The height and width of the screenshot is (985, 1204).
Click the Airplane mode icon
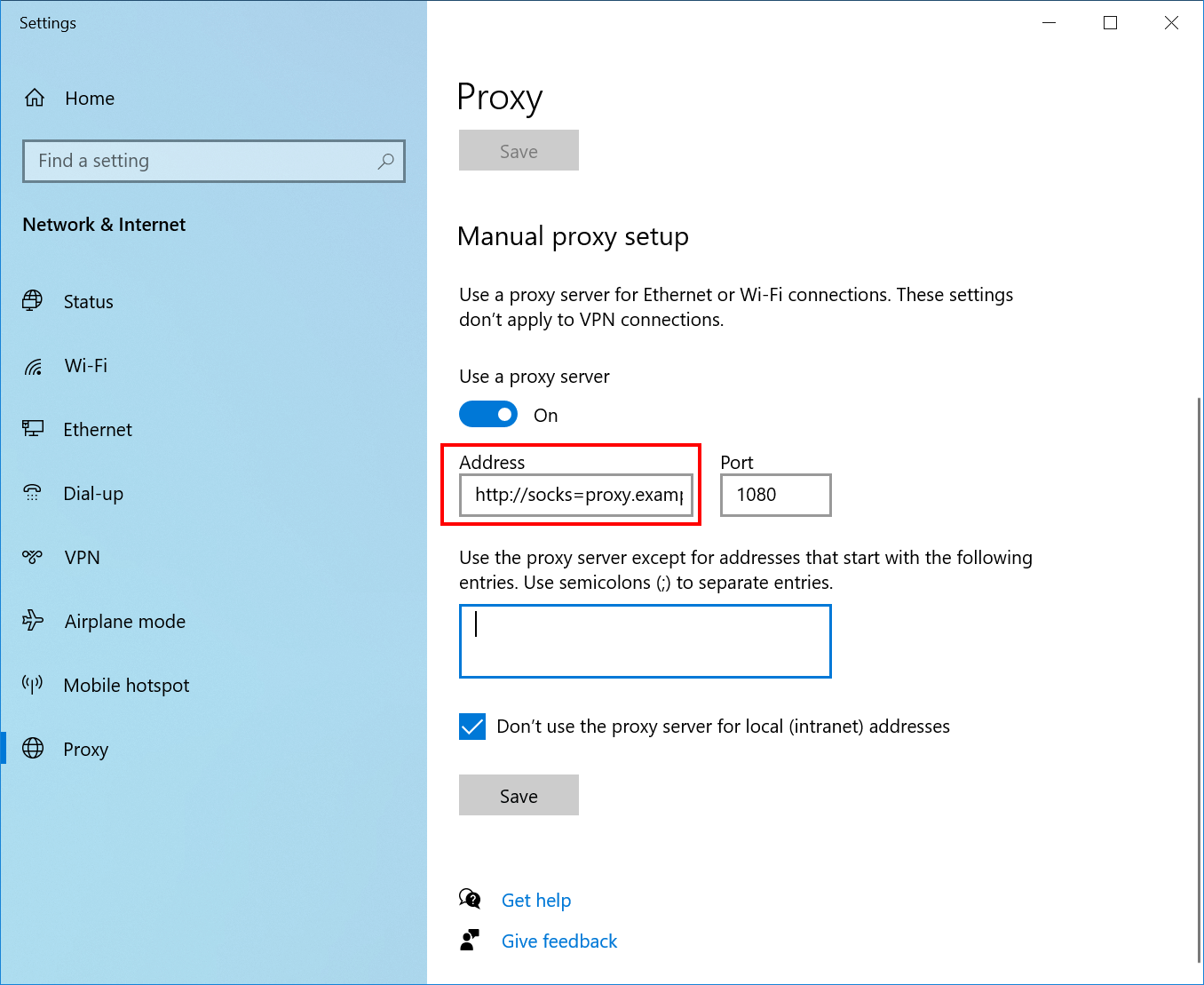[33, 621]
